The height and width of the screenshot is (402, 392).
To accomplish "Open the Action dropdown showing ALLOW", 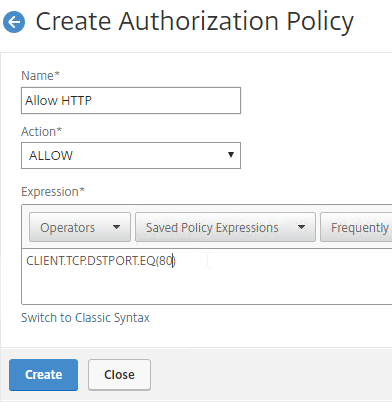I will pyautogui.click(x=131, y=155).
